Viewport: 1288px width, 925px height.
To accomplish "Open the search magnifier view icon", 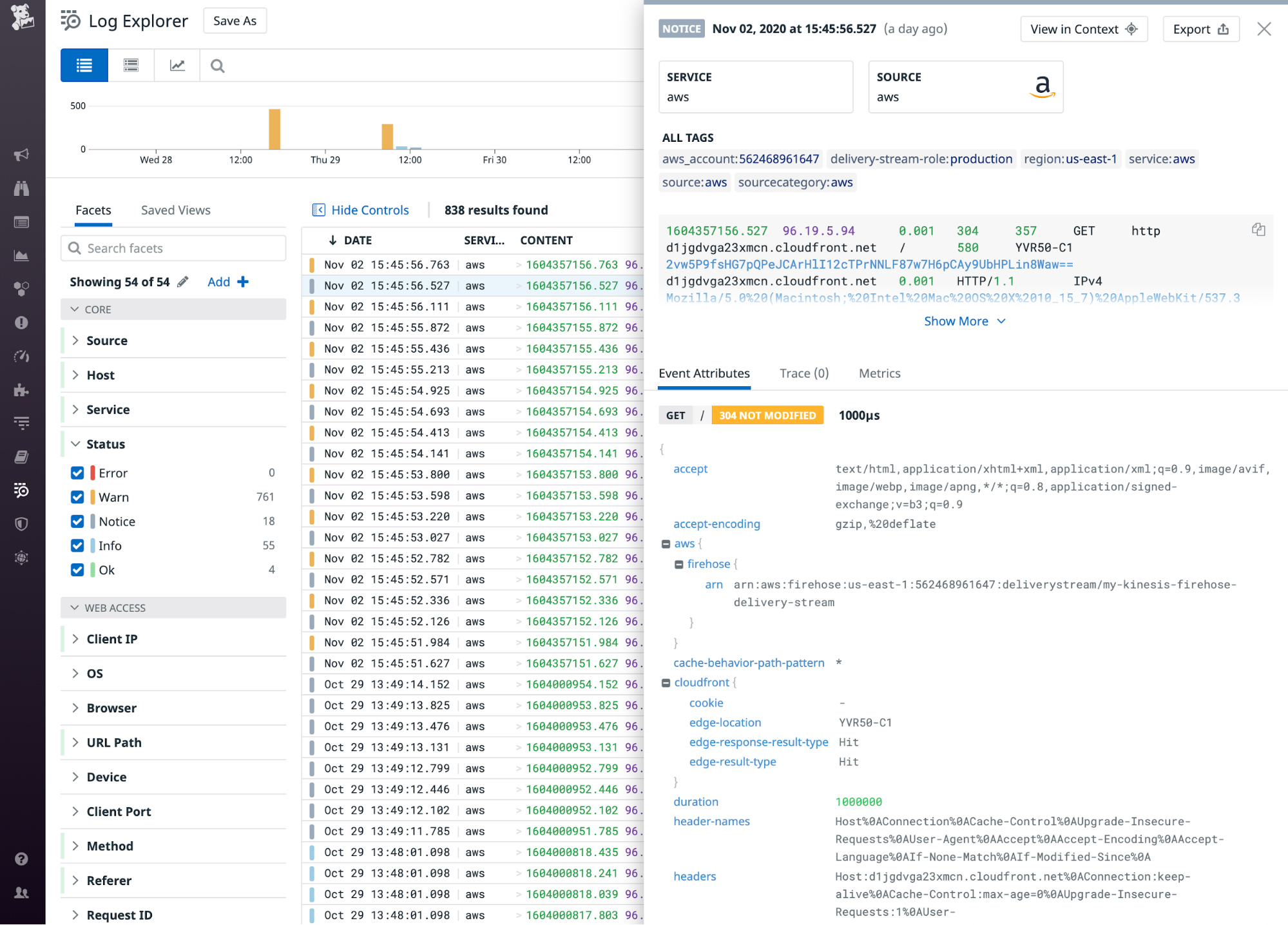I will tap(217, 65).
